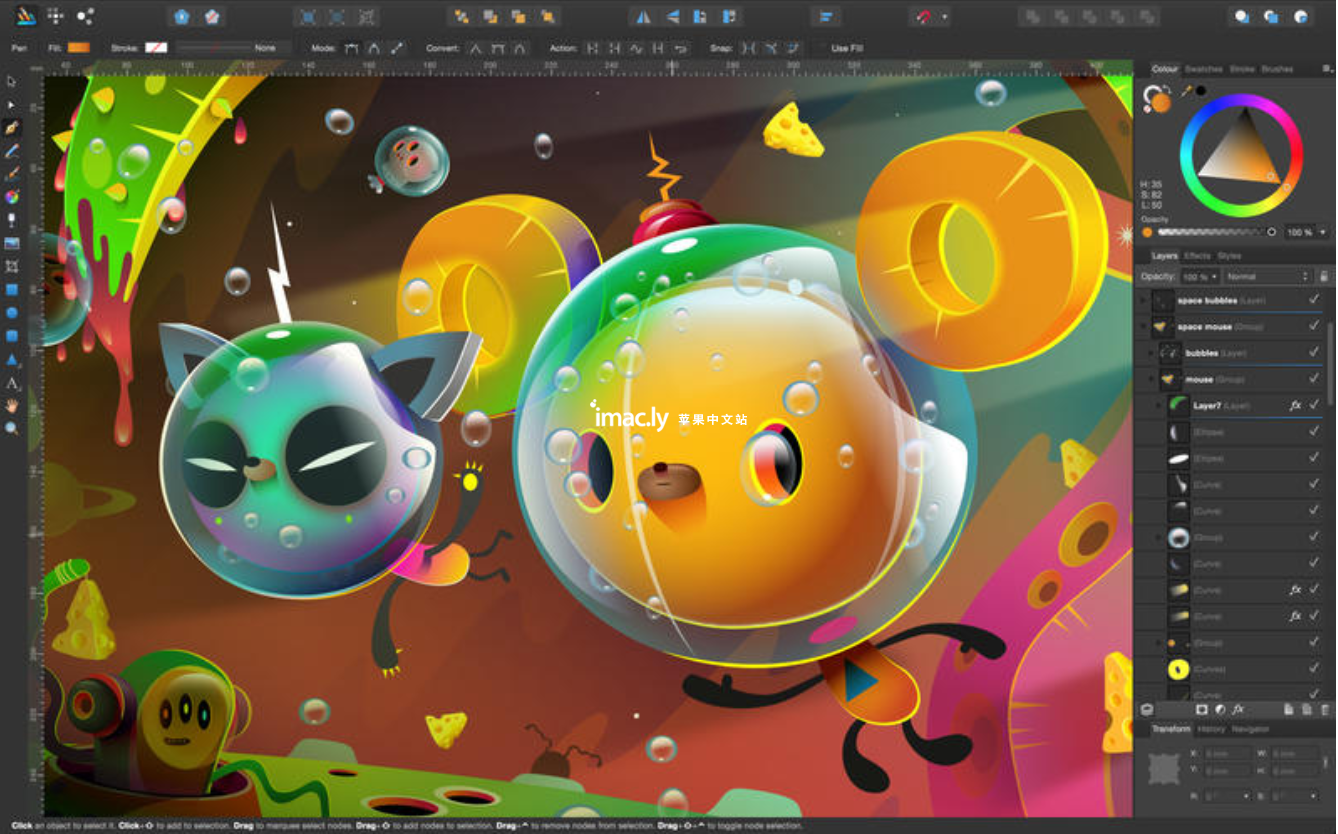1338x834 pixels.
Task: Switch to the Styles tab
Action: tap(1229, 256)
